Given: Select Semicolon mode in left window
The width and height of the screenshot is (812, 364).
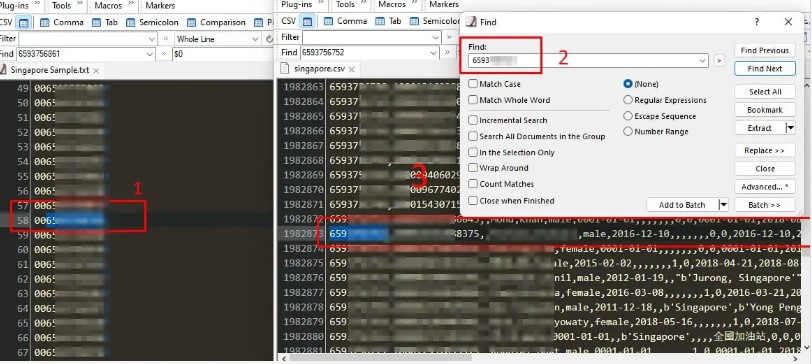Looking at the screenshot, I should (x=152, y=22).
